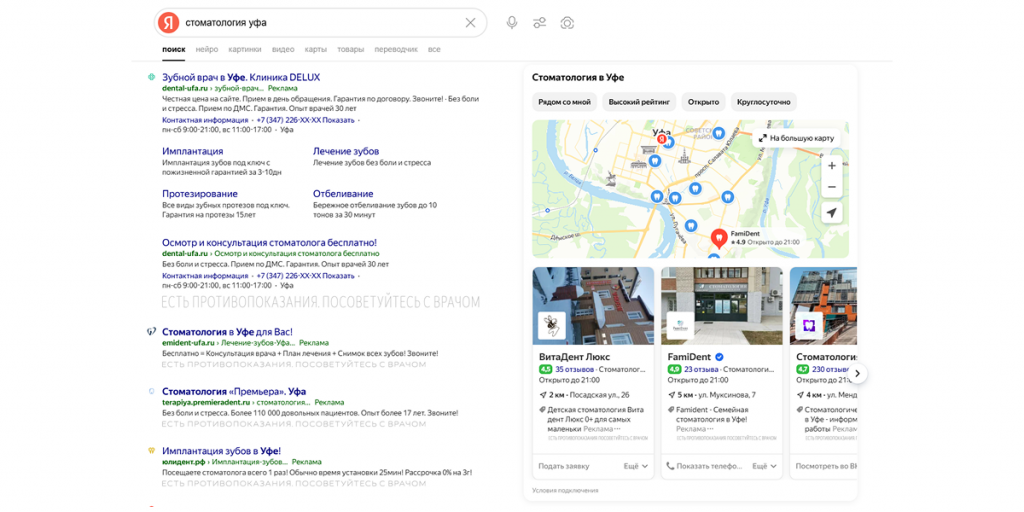The height and width of the screenshot is (512, 1024).
Task: Click the search input field
Action: (321, 23)
